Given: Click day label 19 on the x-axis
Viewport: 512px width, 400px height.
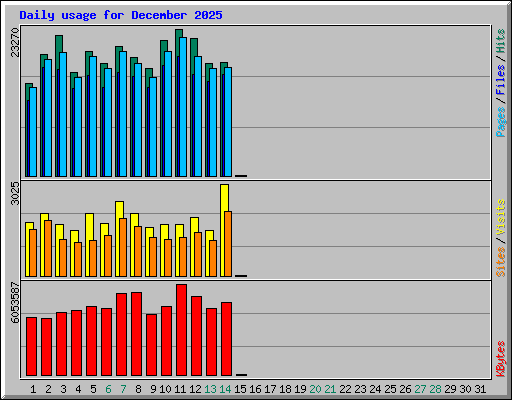Looking at the screenshot, I should pos(300,389).
